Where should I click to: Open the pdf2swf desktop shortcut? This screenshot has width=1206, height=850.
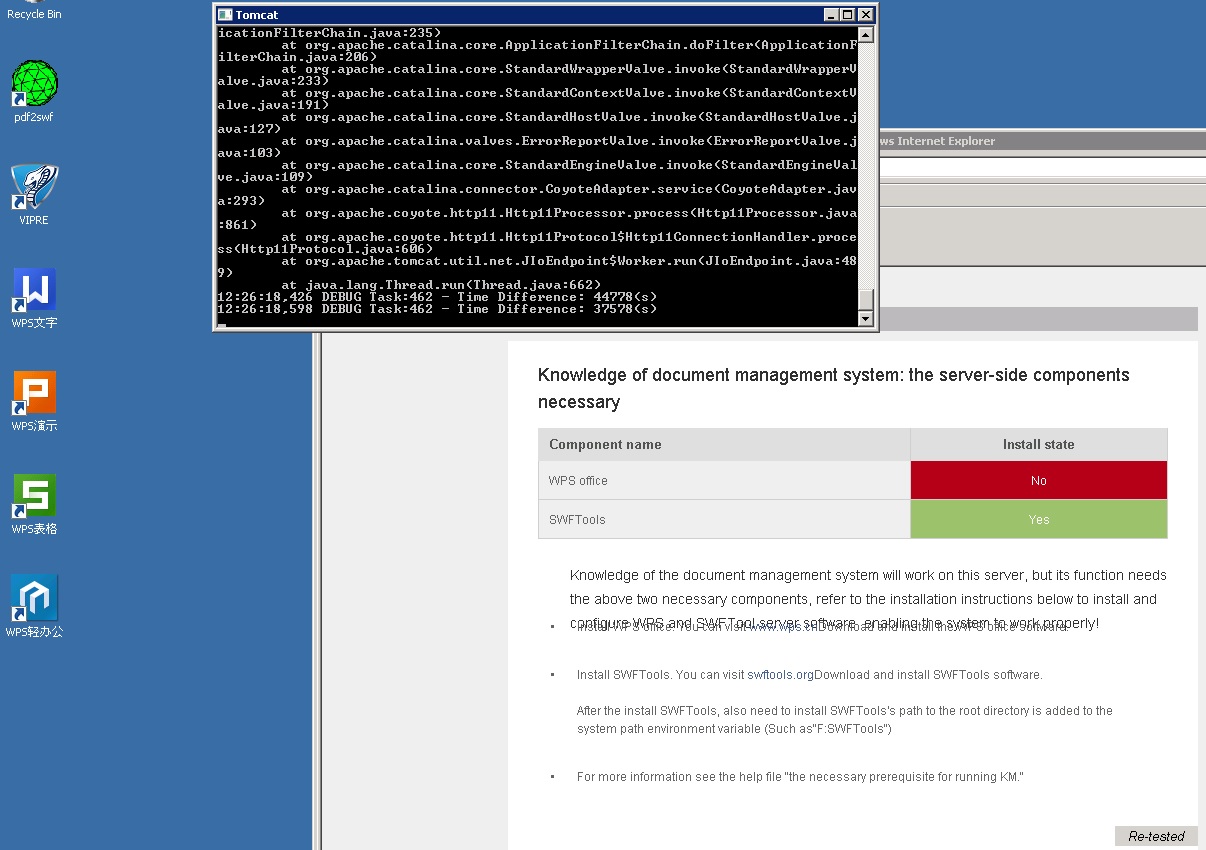pyautogui.click(x=34, y=91)
